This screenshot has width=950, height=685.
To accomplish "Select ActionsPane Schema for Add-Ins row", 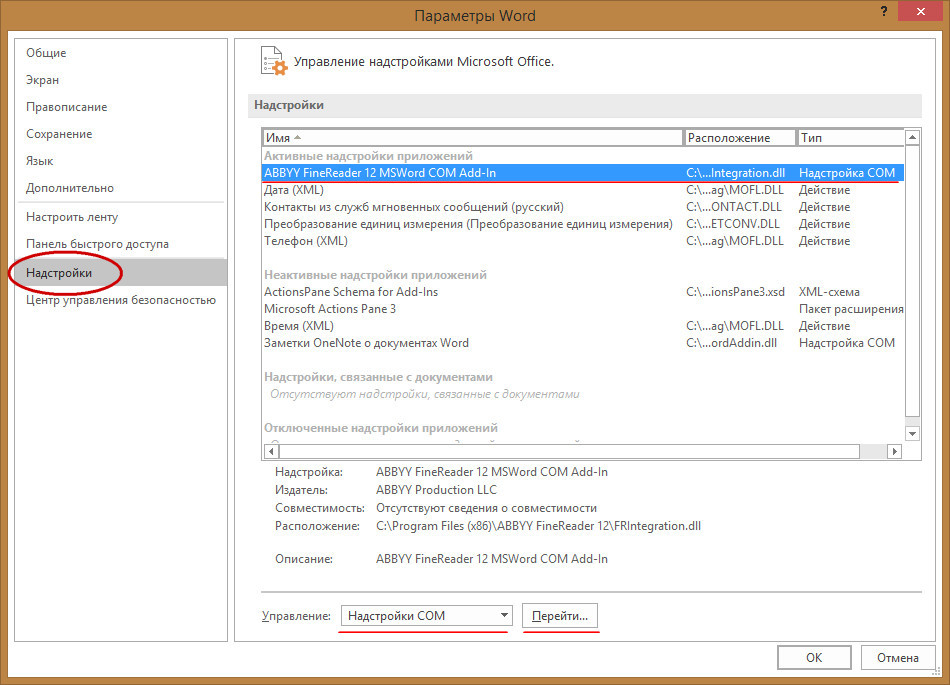I will point(583,291).
